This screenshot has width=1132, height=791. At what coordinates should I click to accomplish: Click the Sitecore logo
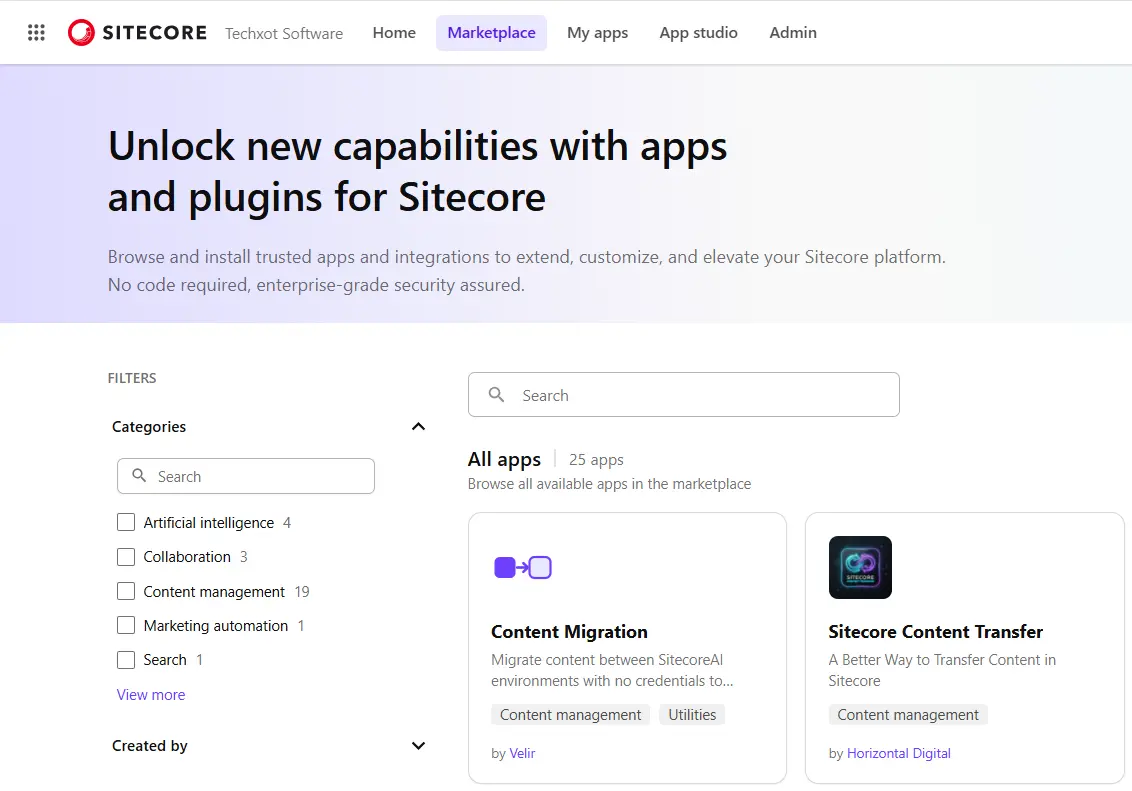[137, 32]
